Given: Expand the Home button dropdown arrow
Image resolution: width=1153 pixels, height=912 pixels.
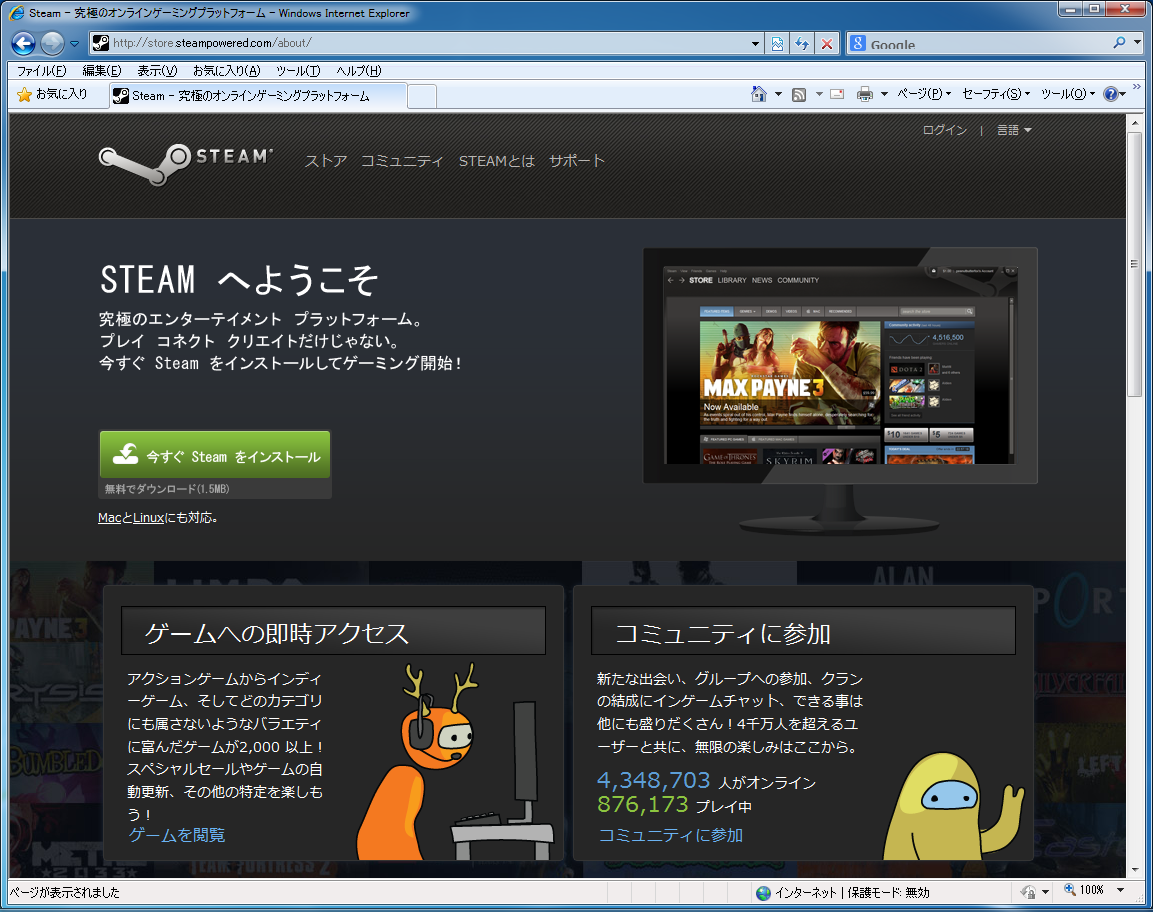Looking at the screenshot, I should [x=778, y=94].
